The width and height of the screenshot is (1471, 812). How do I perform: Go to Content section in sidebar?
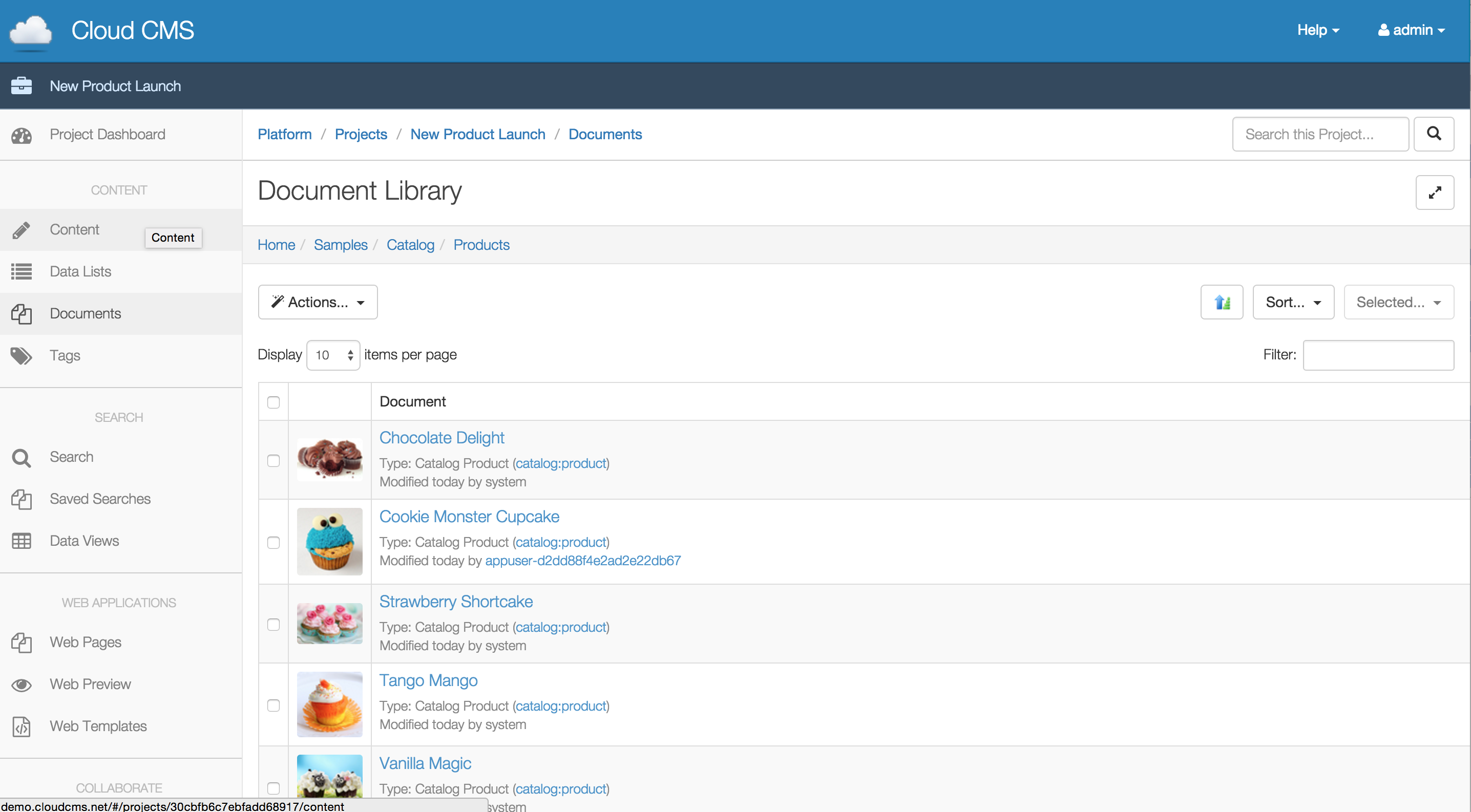click(74, 229)
